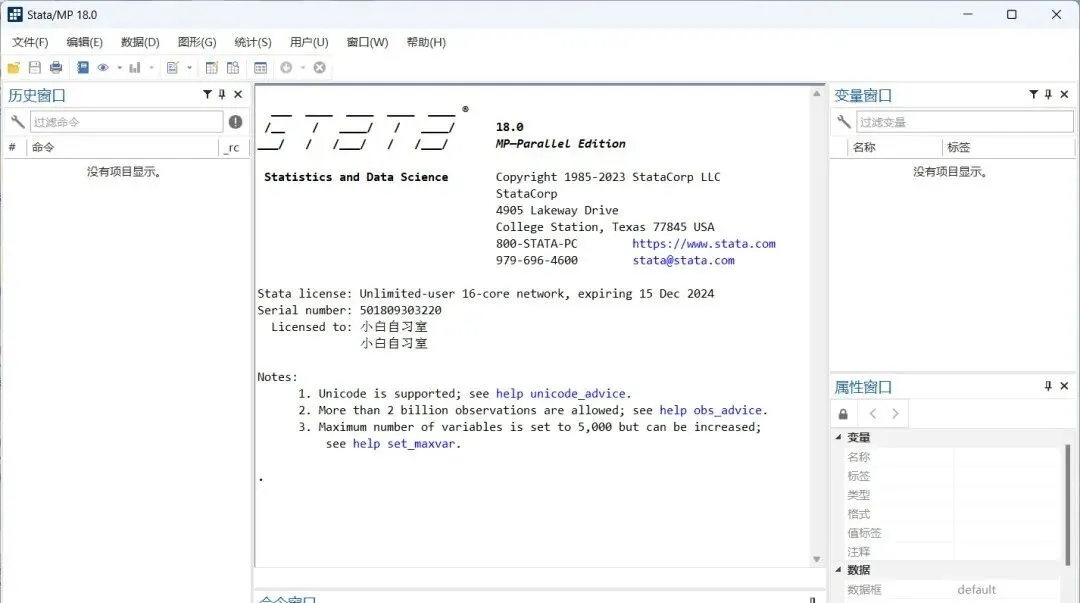Screen dimensions: 1080x603
Task: Select the 值标签 property row
Action: point(951,533)
